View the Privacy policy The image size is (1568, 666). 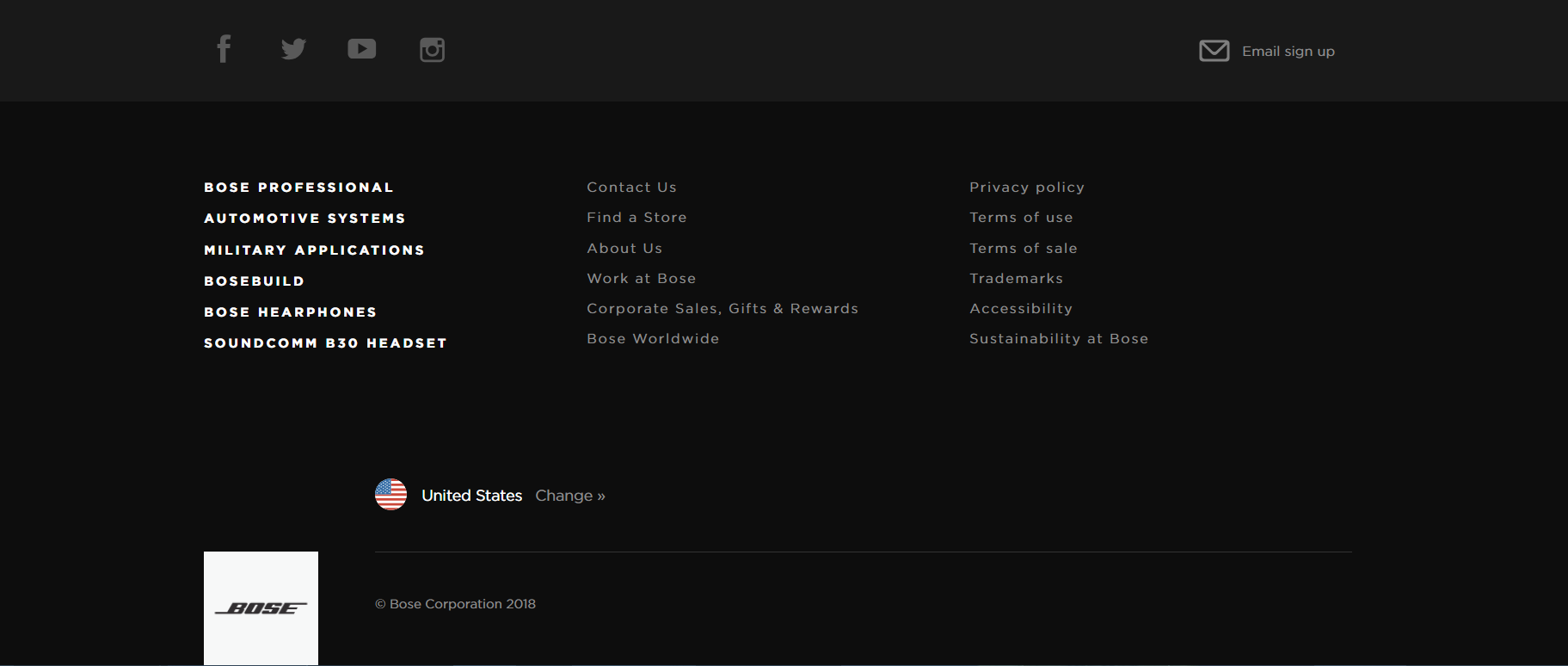point(1026,188)
